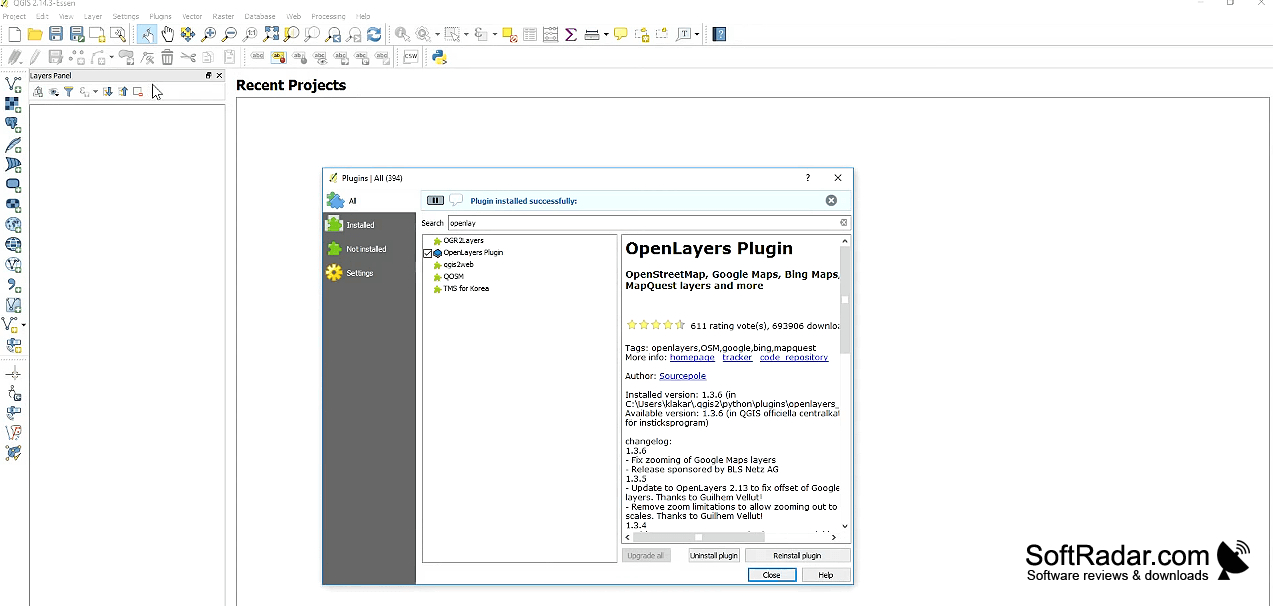Expand the select features dropdown arrow
1273x606 pixels.
pyautogui.click(x=466, y=34)
